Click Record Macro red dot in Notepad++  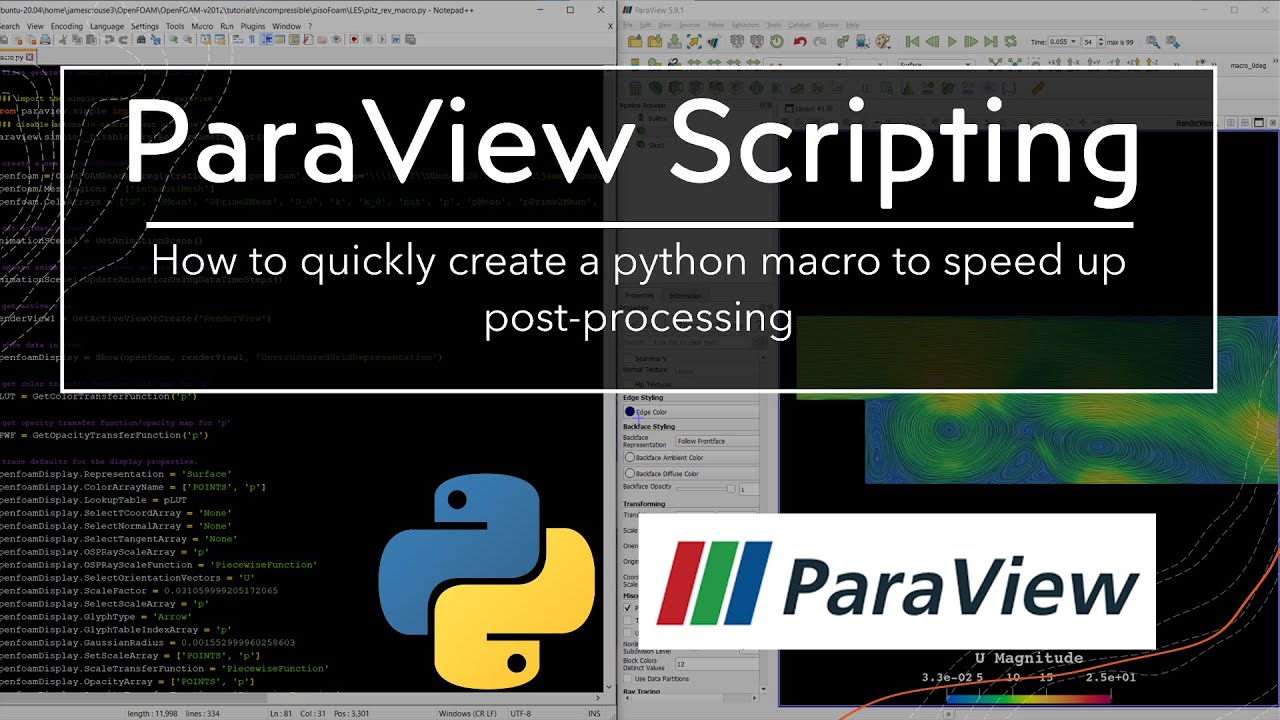(353, 40)
